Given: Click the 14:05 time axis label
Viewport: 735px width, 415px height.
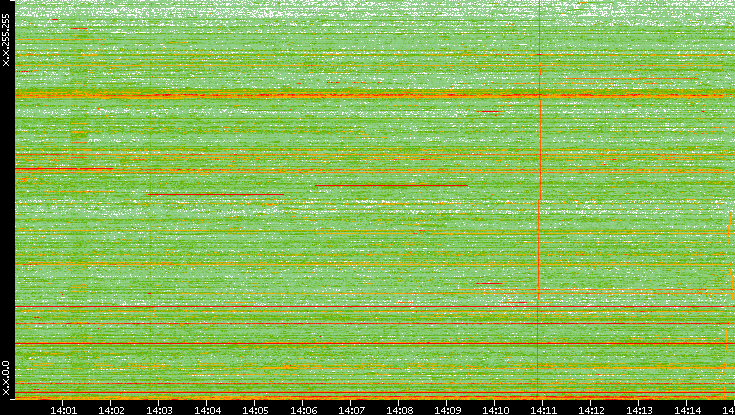Looking at the screenshot, I should tap(255, 410).
